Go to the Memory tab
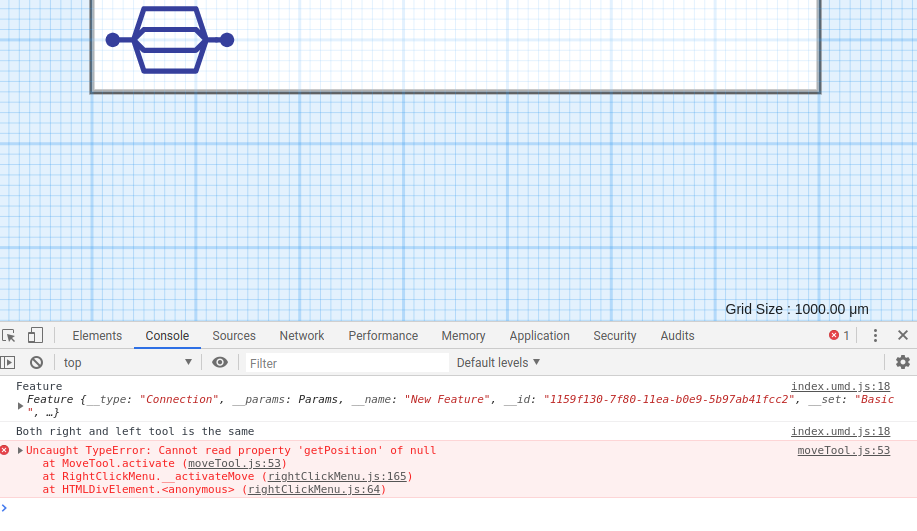The image size is (917, 531). tap(463, 336)
